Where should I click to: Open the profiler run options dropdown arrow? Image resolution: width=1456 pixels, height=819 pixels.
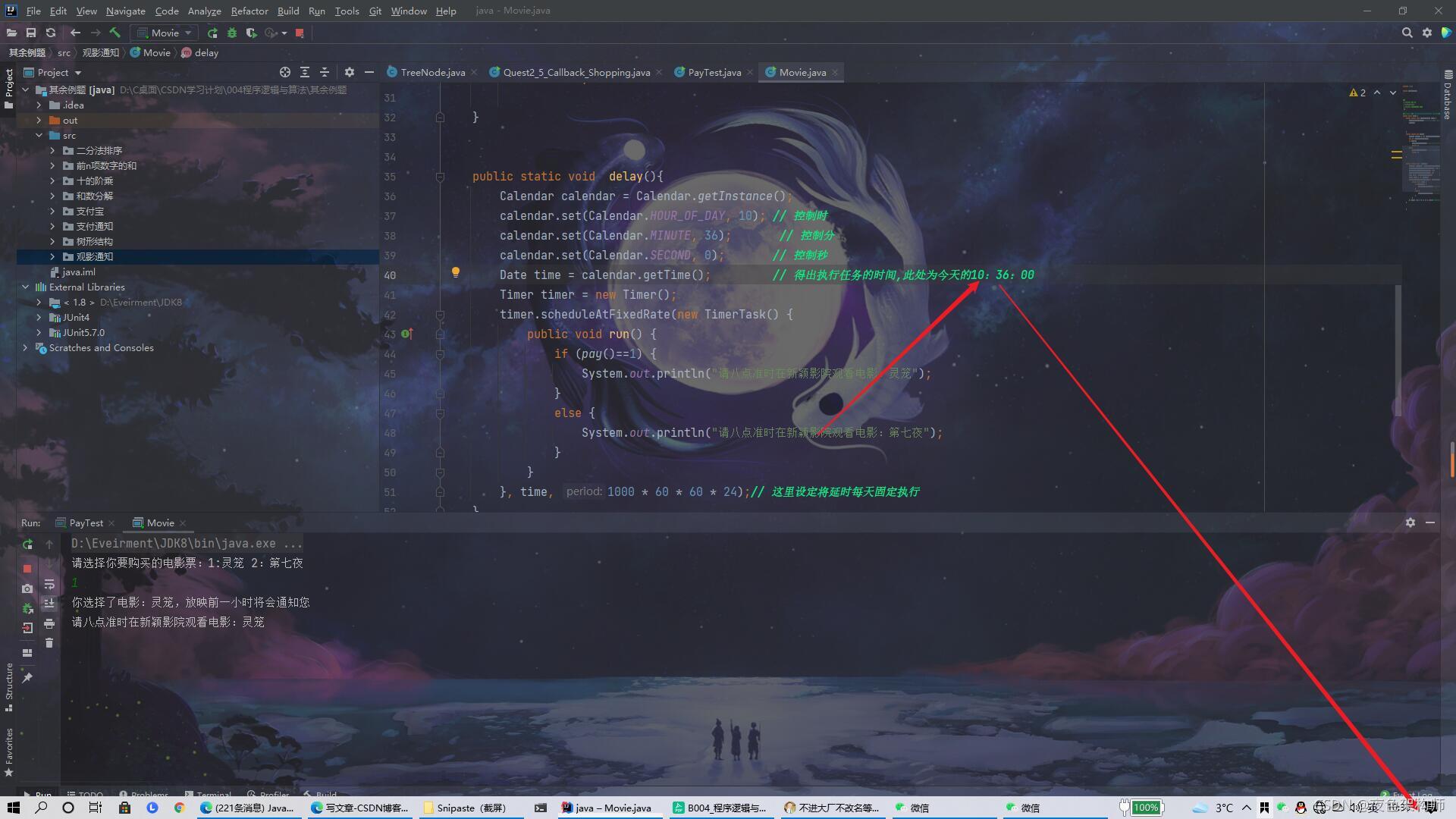(284, 33)
